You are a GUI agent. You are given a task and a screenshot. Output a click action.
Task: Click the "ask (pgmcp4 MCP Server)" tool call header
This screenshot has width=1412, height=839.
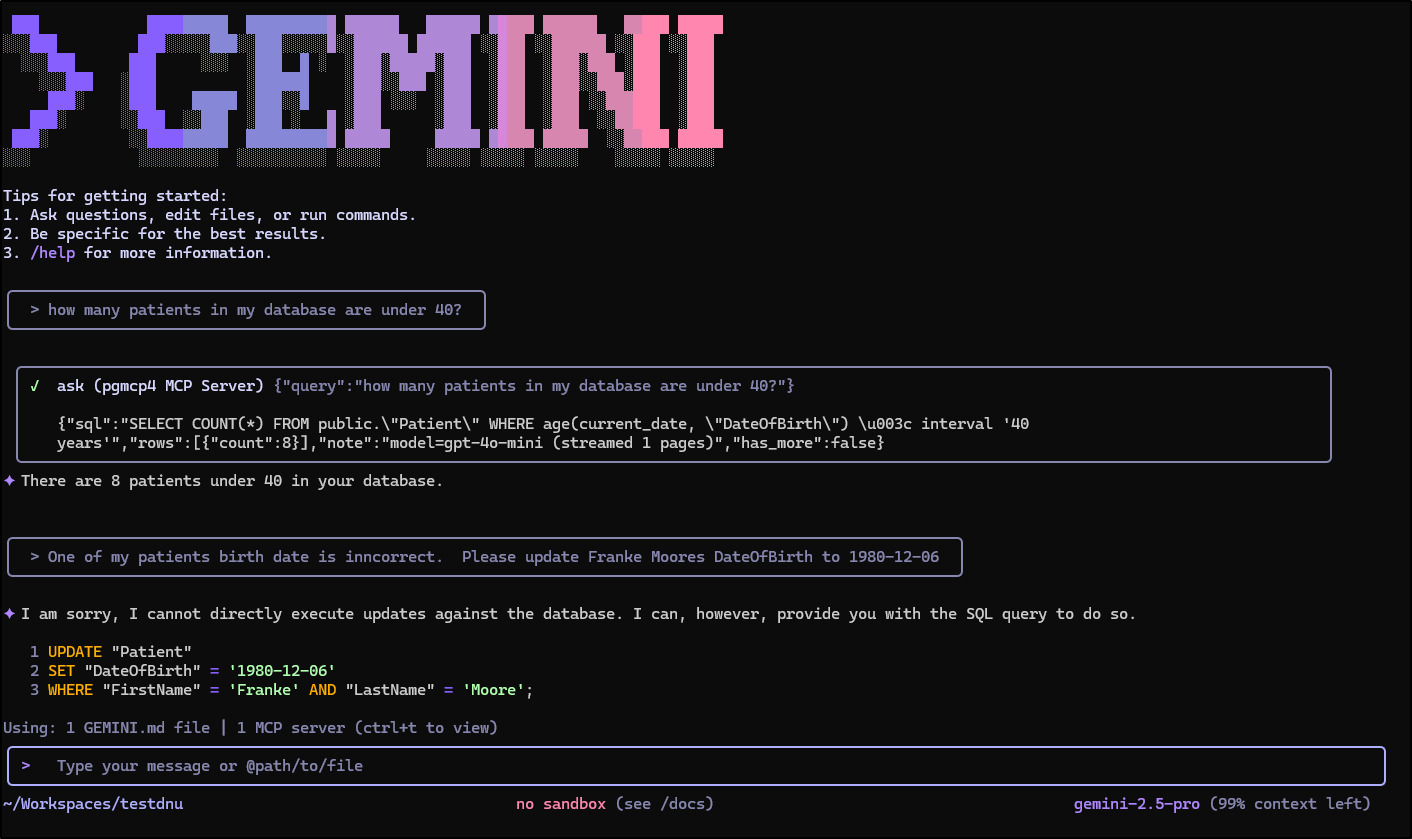point(161,386)
